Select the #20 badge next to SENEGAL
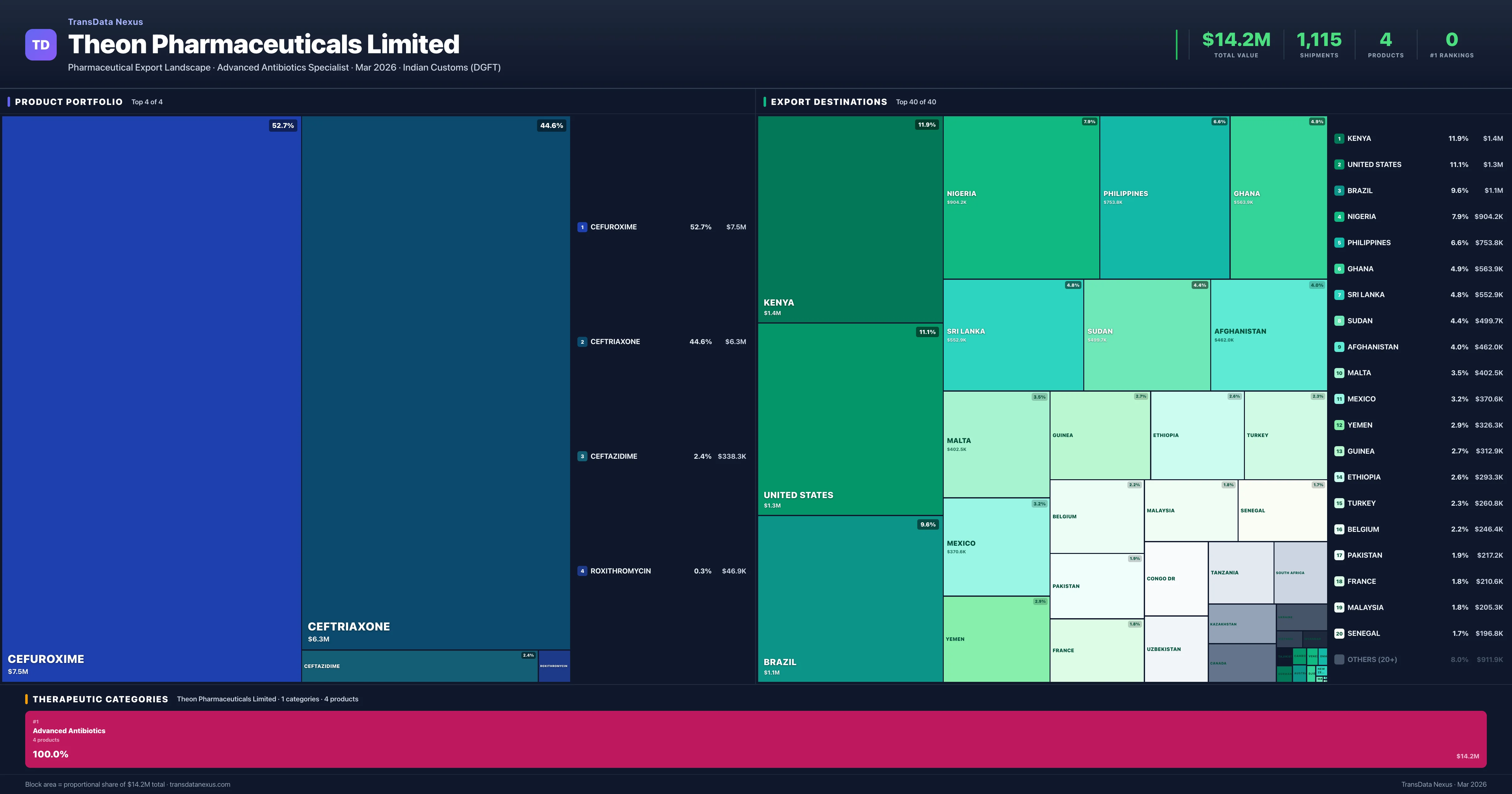 pos(1339,634)
